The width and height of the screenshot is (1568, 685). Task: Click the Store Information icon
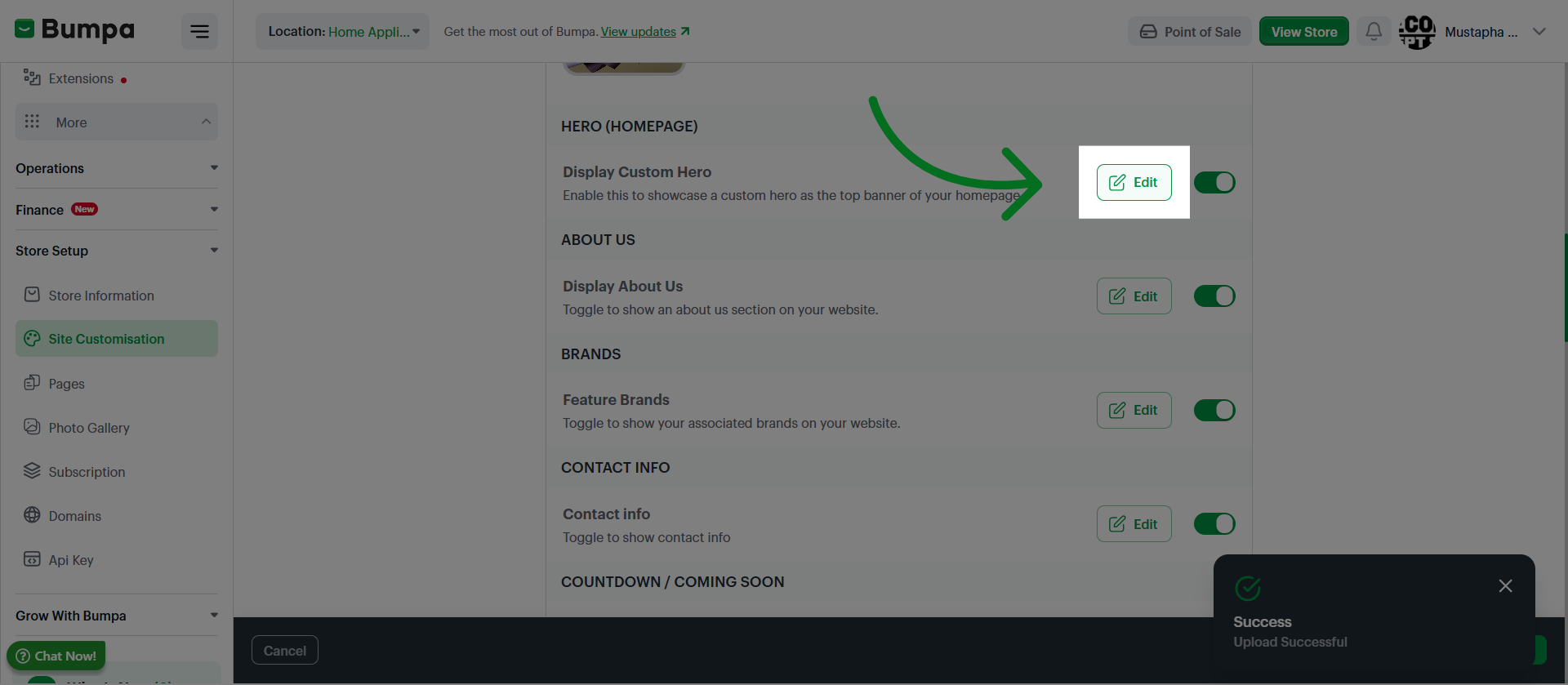32,295
